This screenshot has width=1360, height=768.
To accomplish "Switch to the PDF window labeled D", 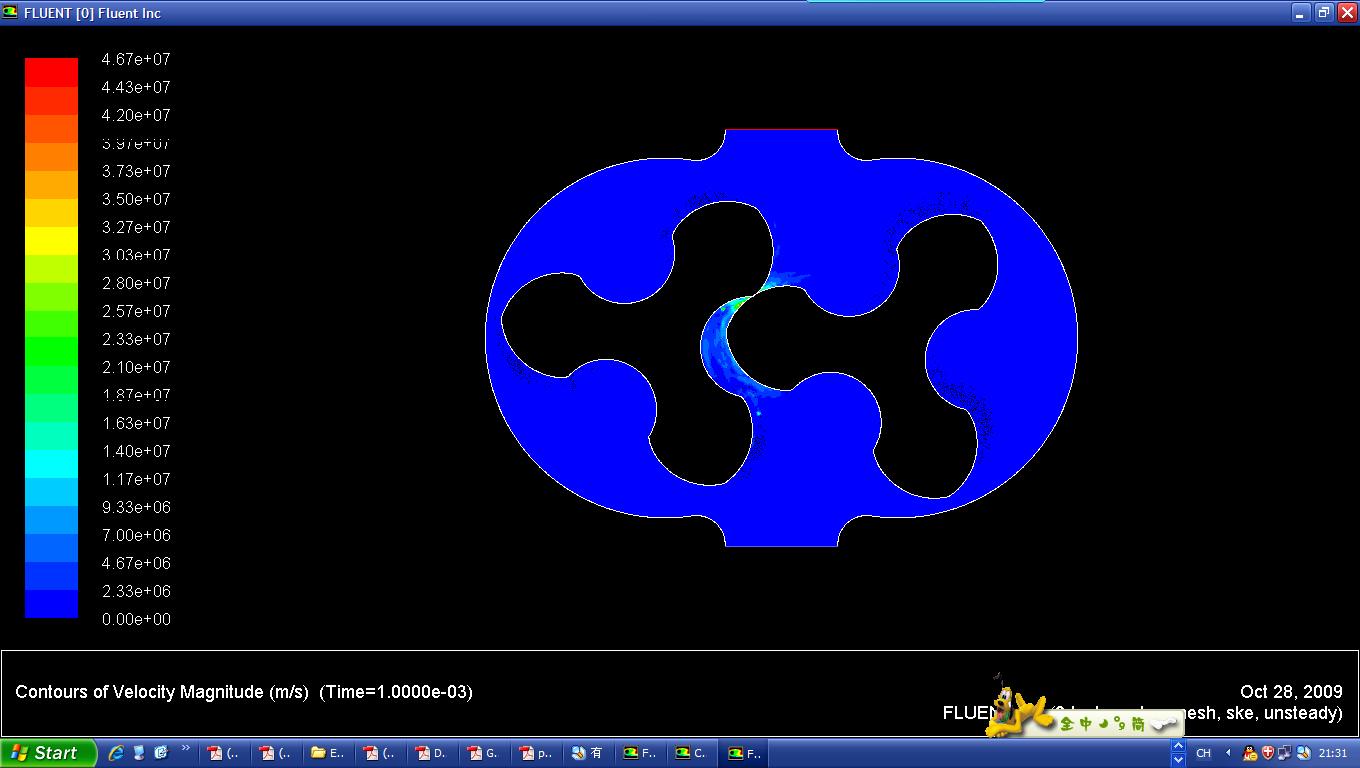I will coord(431,753).
